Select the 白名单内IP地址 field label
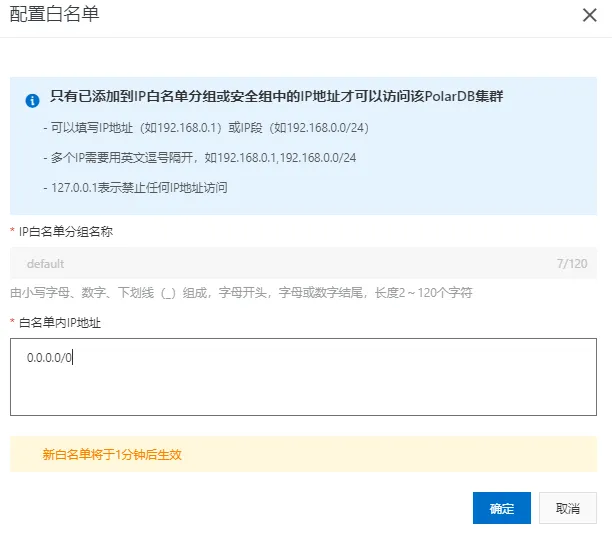 pos(60,322)
